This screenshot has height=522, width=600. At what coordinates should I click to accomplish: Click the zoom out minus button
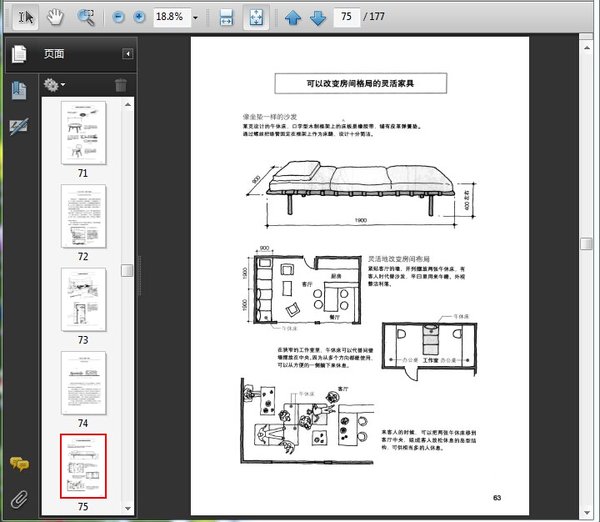(x=119, y=17)
